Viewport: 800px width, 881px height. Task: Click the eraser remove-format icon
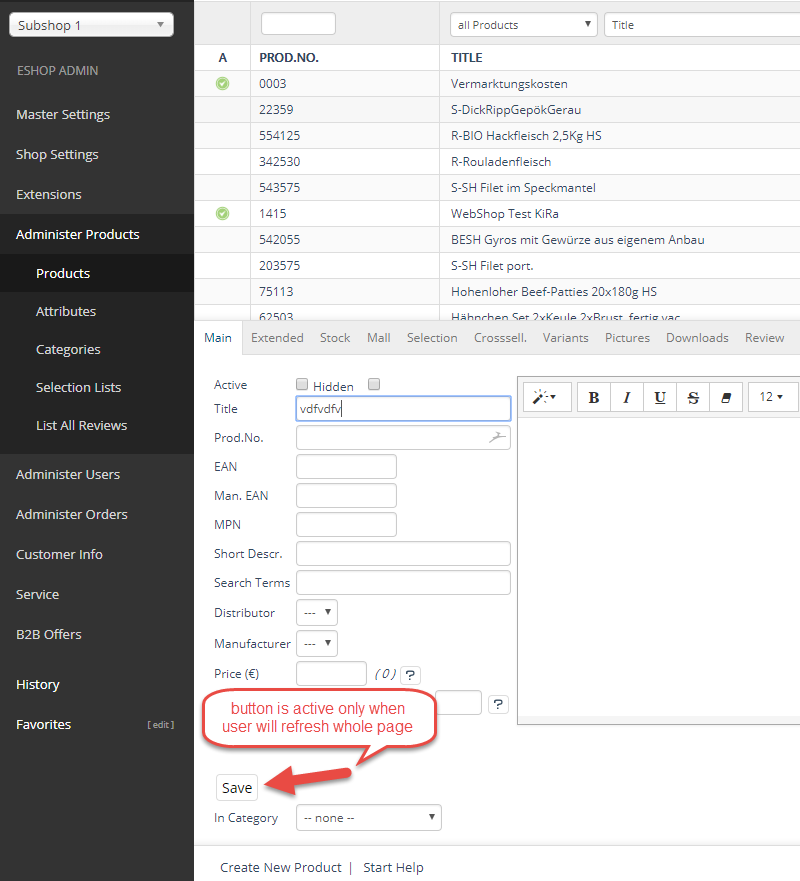(726, 397)
